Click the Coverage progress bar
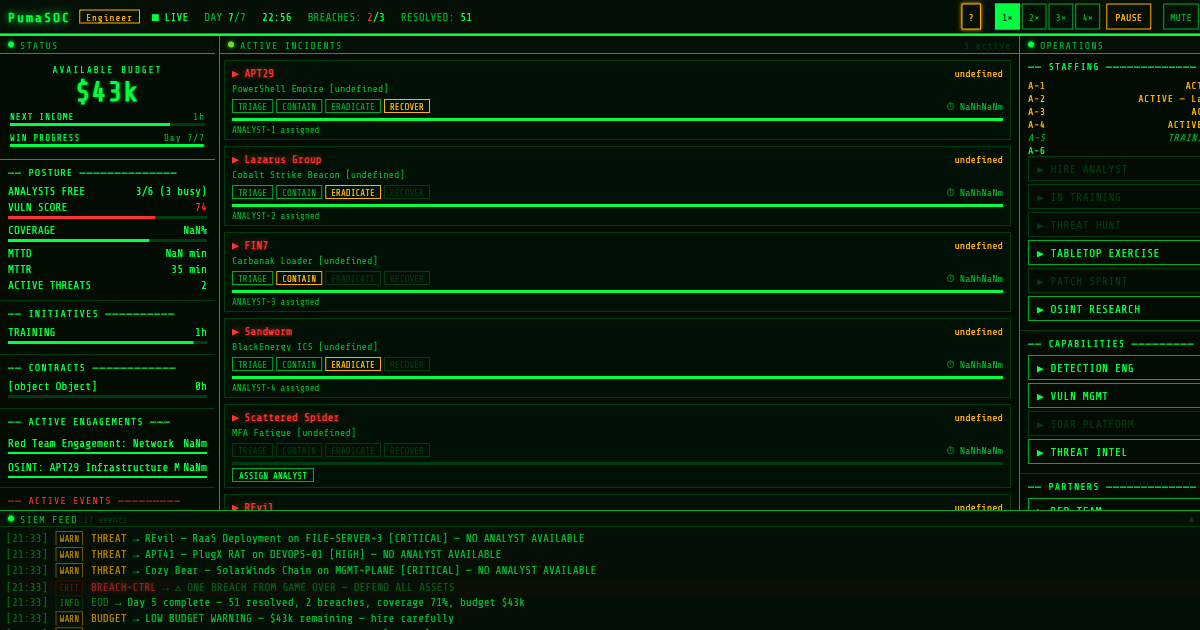 coord(107,240)
